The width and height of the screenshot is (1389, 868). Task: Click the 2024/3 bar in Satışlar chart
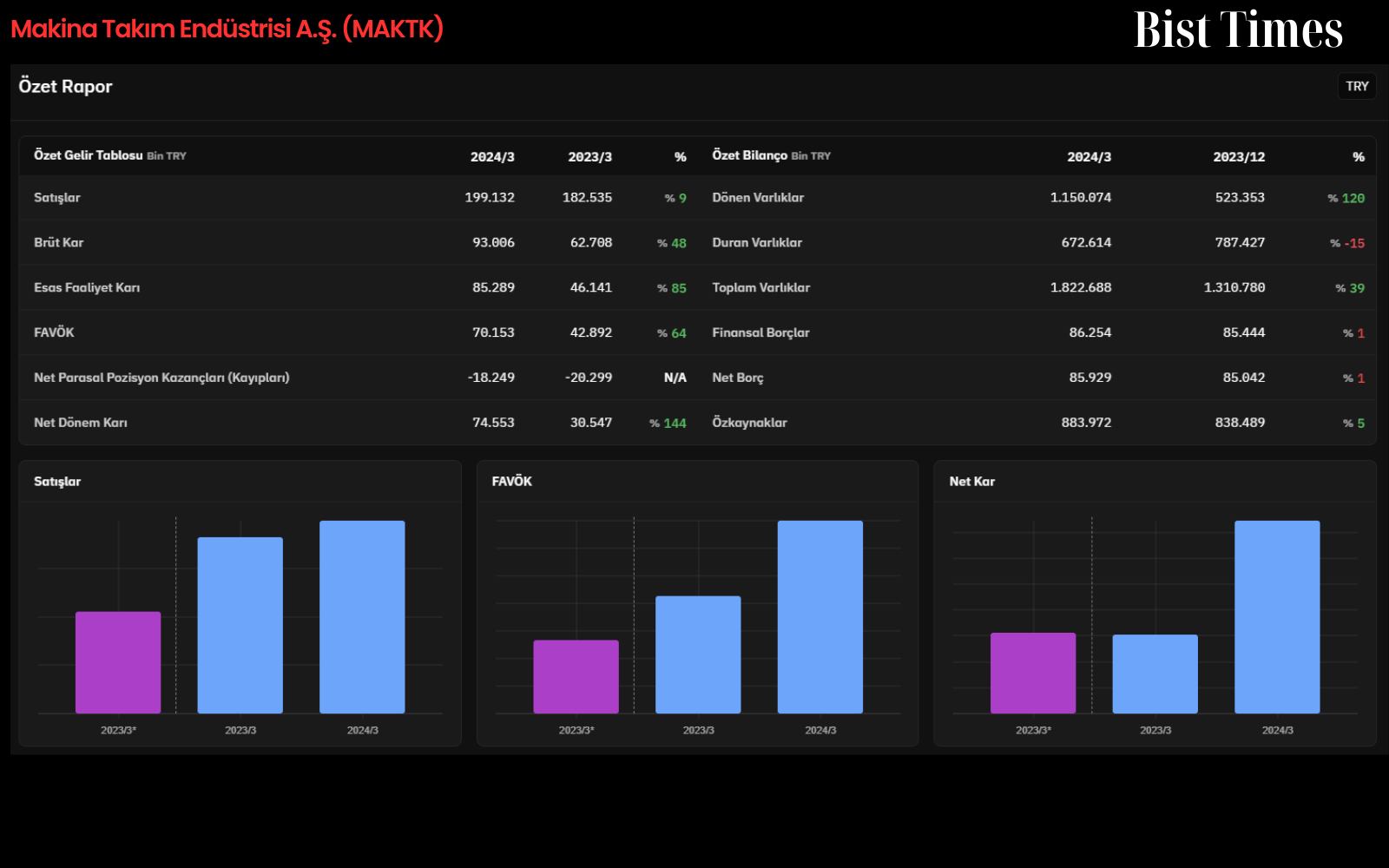pos(362,617)
